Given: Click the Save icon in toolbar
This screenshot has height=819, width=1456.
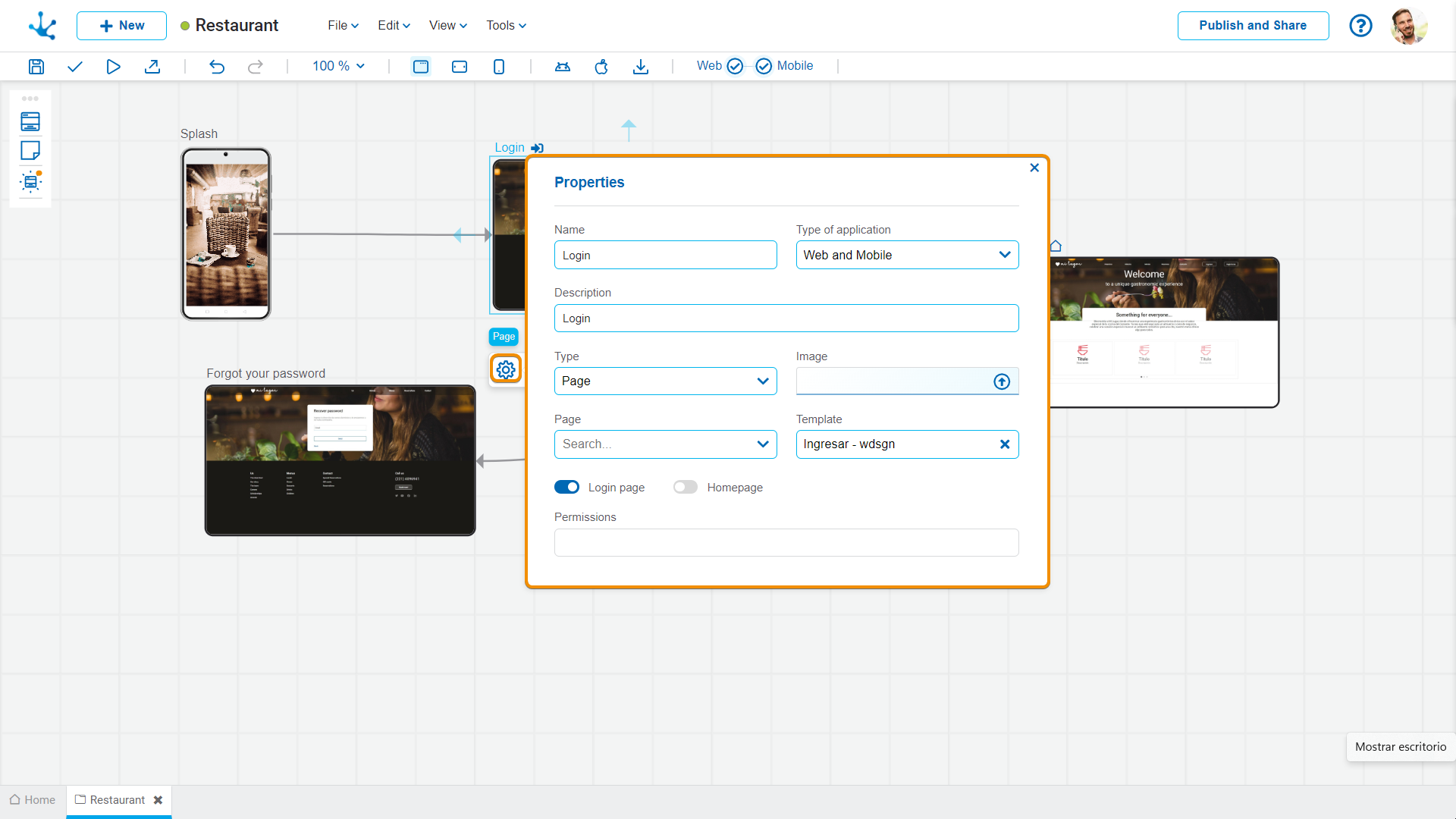Looking at the screenshot, I should pyautogui.click(x=36, y=67).
